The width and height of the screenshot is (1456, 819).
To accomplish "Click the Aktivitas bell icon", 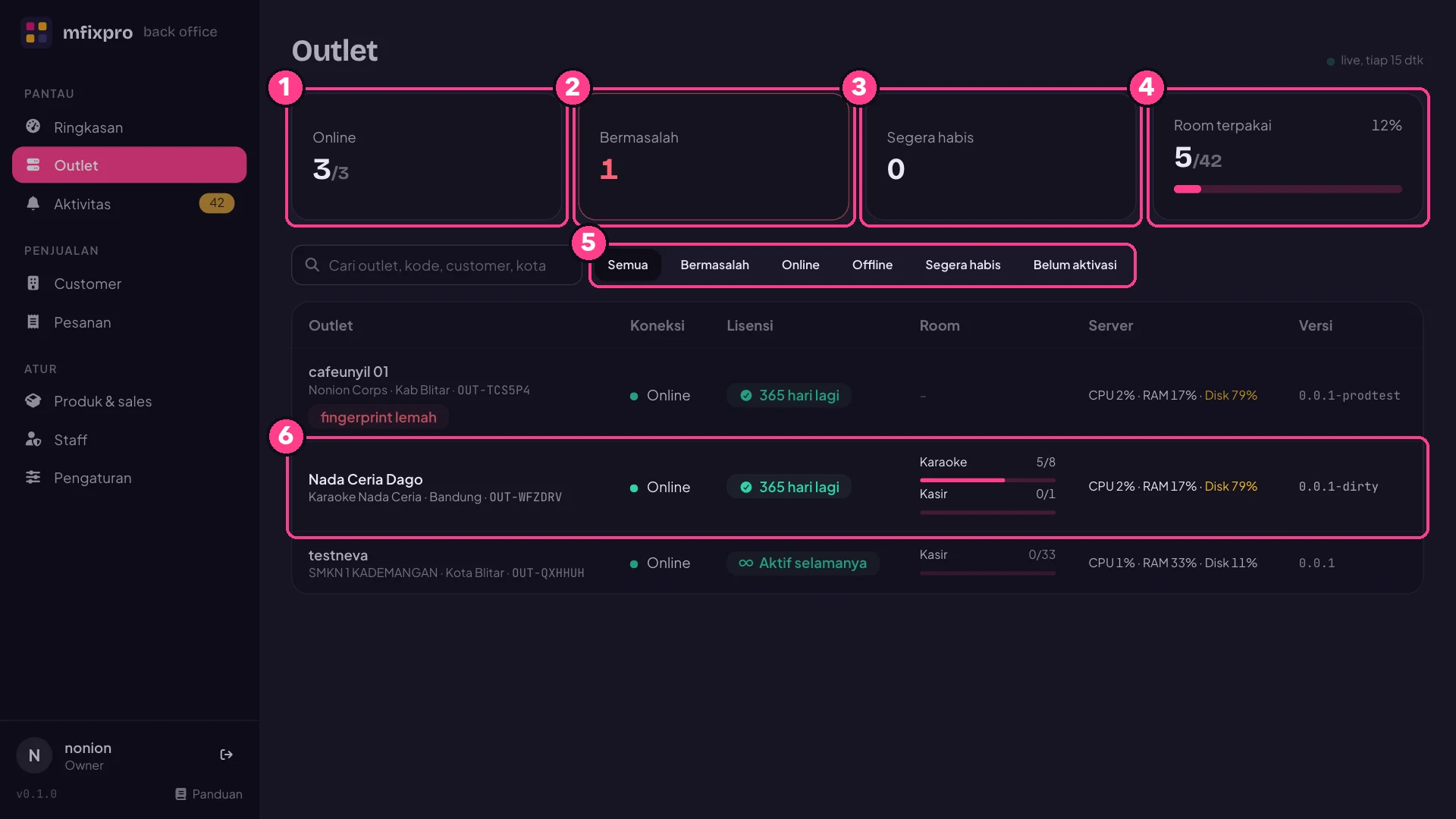I will point(33,203).
